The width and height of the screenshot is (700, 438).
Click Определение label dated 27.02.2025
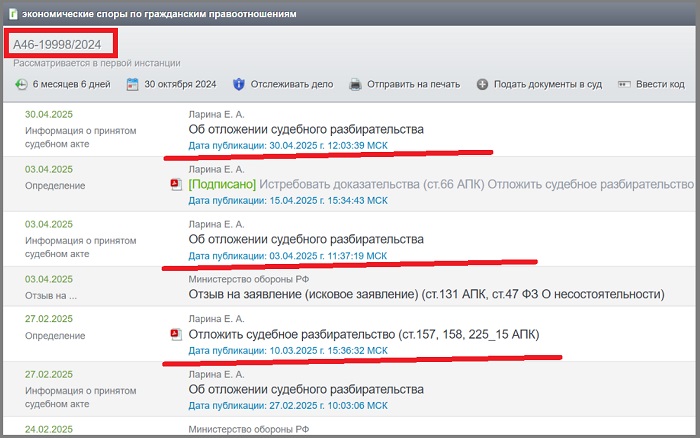55,336
